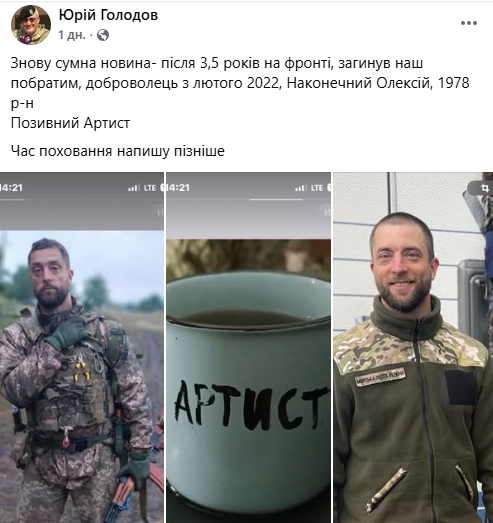Open the photo of smiling man in fleece

click(x=413, y=347)
